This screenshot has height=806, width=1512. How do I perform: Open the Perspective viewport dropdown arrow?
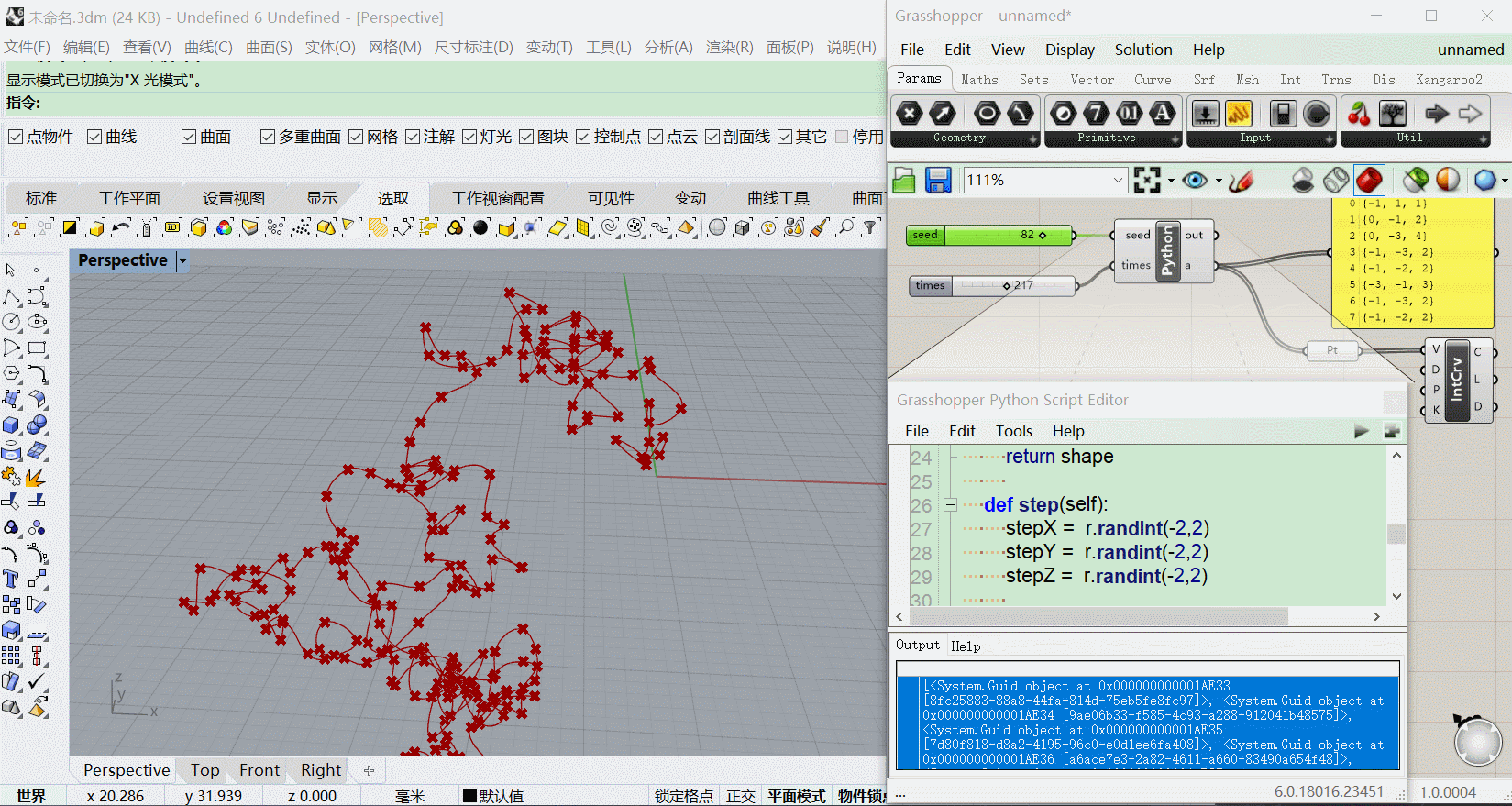pyautogui.click(x=182, y=261)
